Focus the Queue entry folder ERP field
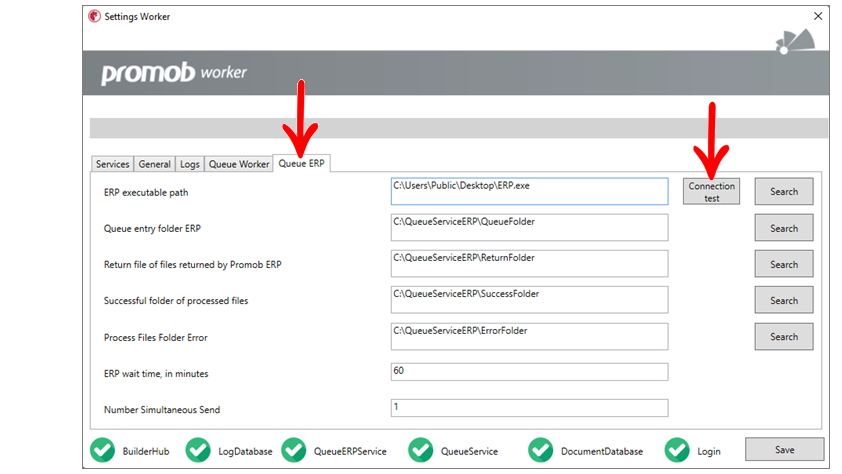This screenshot has width=842, height=474. tap(529, 228)
